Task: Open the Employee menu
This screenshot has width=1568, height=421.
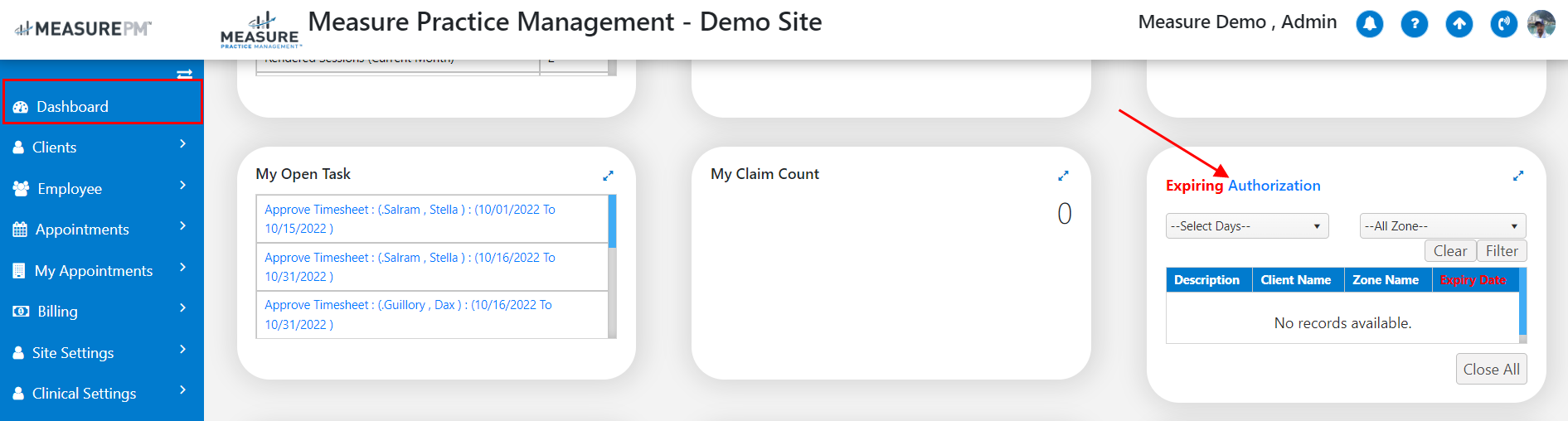Action: click(x=102, y=189)
